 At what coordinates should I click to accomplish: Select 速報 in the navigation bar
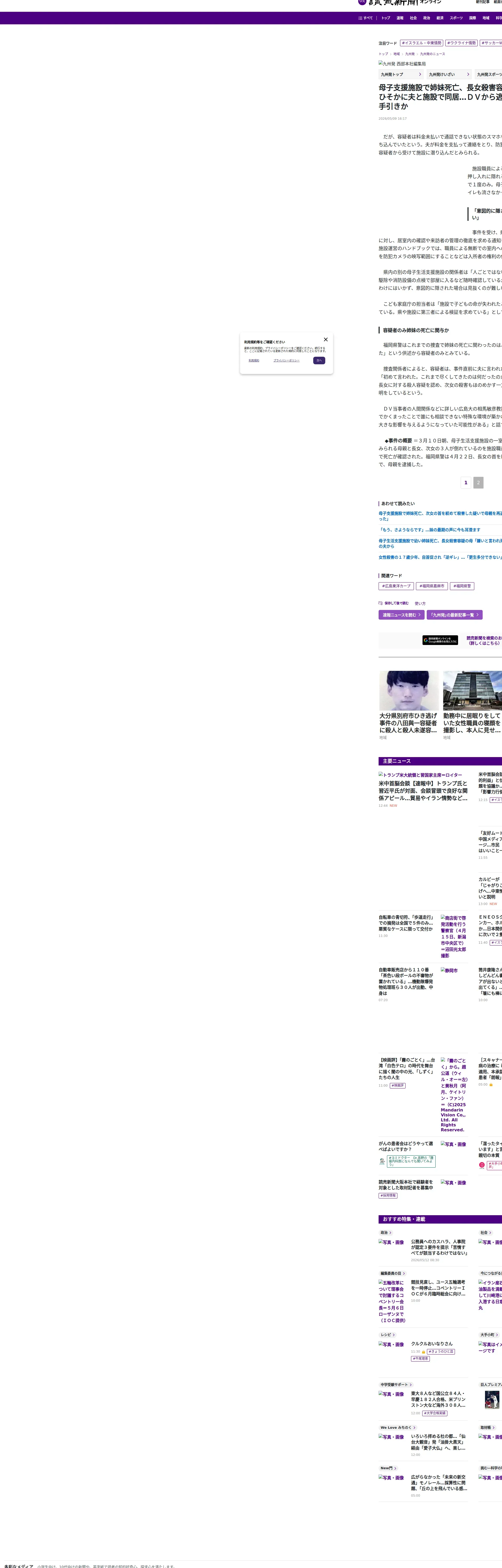(400, 18)
